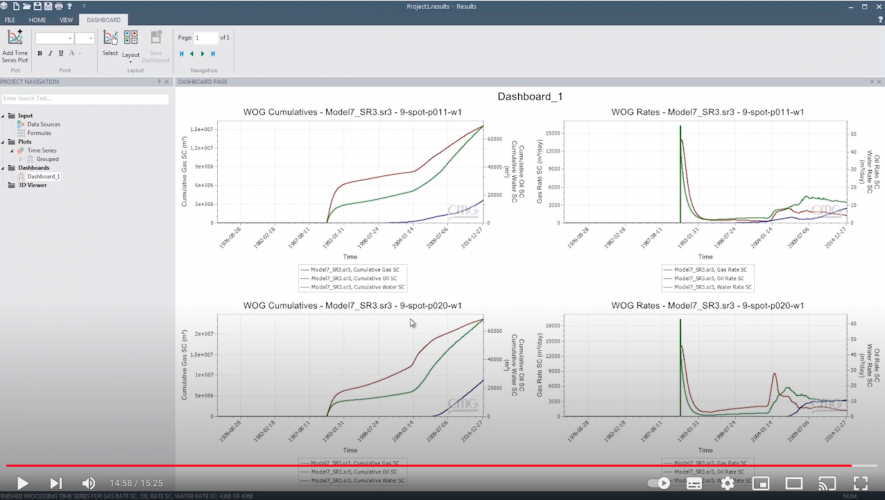Switch to the HOME ribbon tab
Viewport: 885px width, 500px height.
37,19
